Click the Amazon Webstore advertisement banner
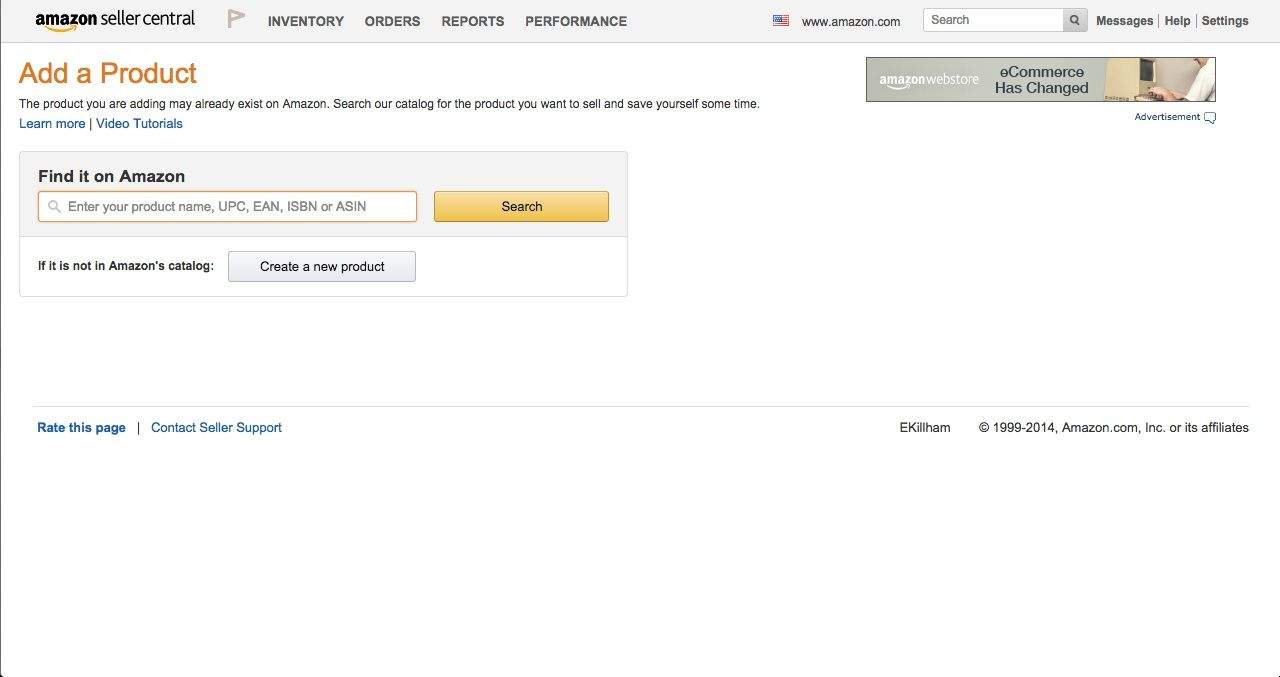 point(1040,80)
